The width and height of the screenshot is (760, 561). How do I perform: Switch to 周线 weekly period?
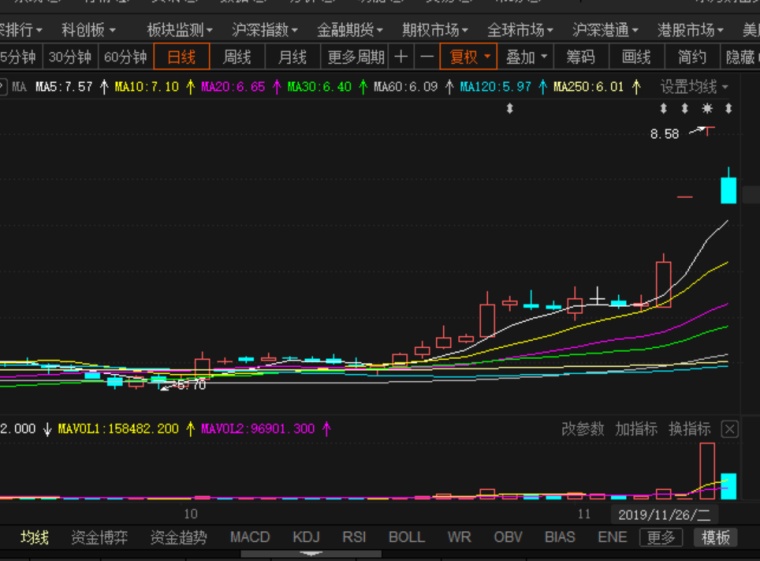pyautogui.click(x=237, y=57)
